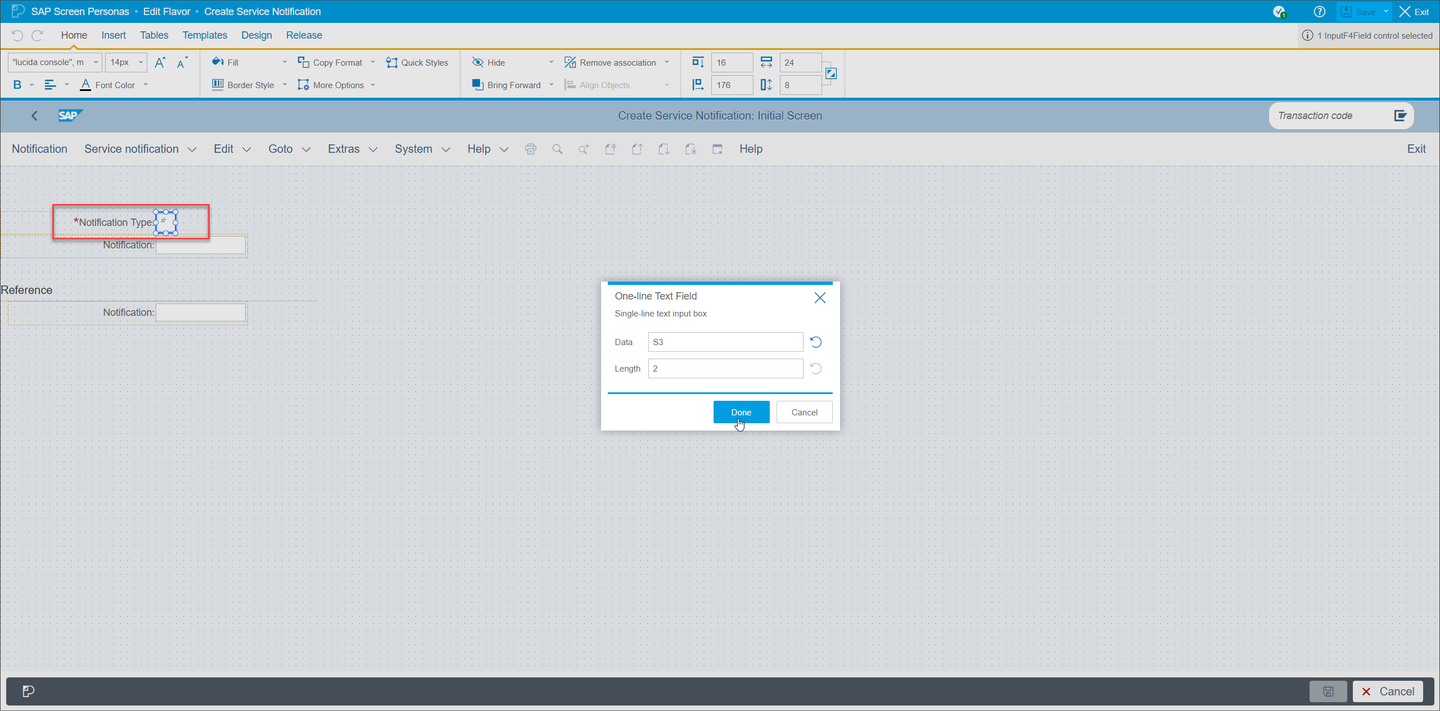Click the lock aspect ratio icon
Screen dimensions: 1440x711
[830, 73]
